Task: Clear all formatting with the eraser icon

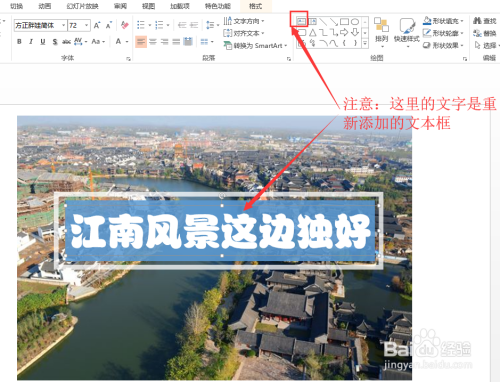Action: (124, 25)
